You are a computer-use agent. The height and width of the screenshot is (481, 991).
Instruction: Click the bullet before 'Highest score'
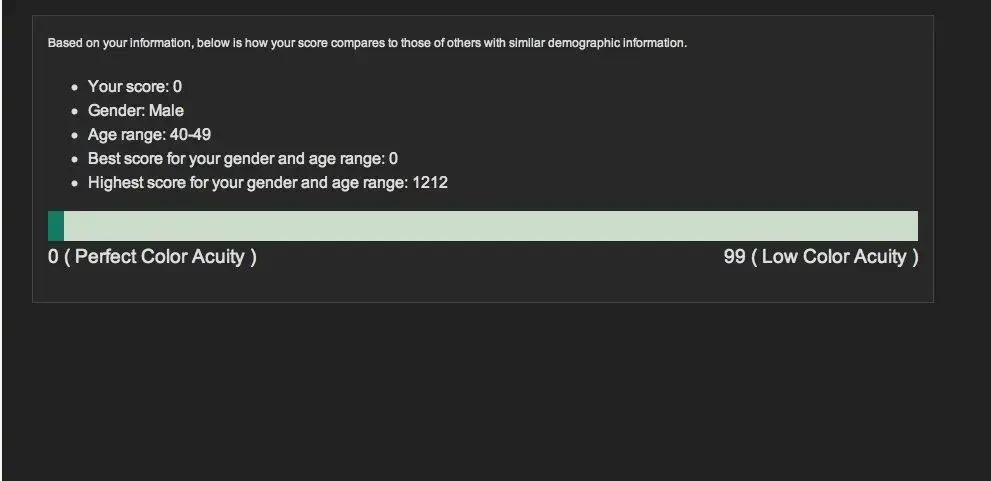(x=75, y=183)
